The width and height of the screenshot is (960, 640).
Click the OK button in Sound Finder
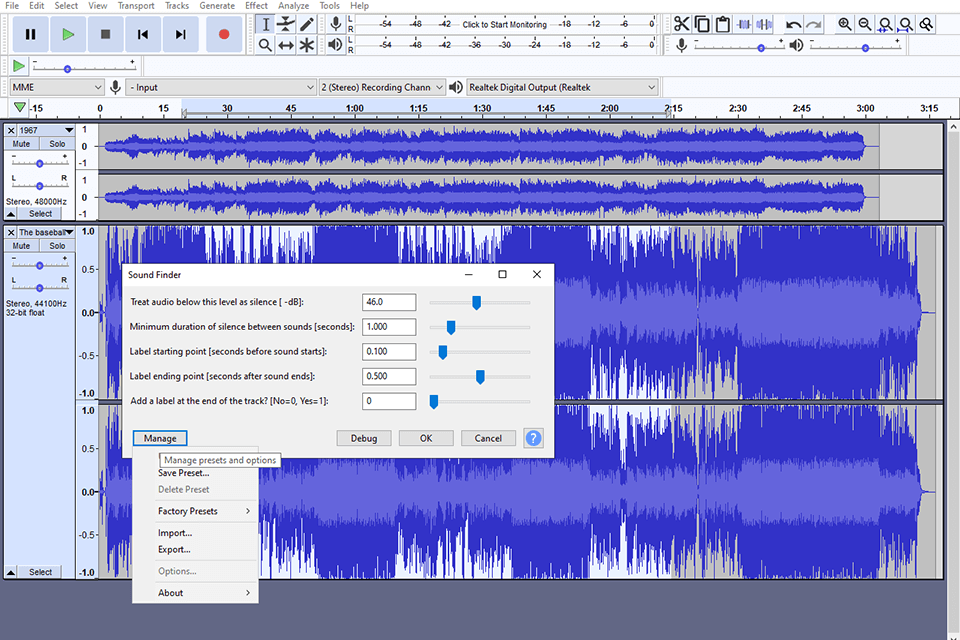point(426,438)
